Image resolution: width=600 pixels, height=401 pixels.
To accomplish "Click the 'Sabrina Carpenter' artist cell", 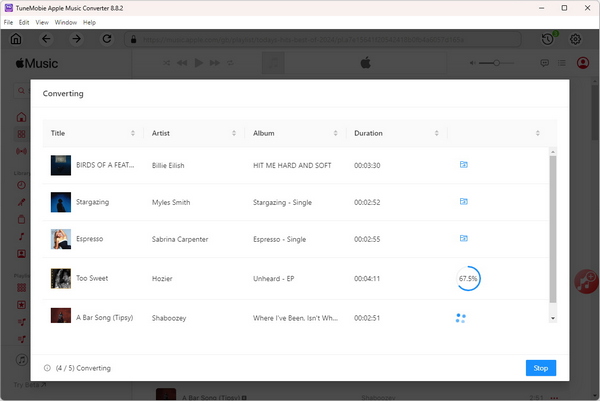I will 180,239.
